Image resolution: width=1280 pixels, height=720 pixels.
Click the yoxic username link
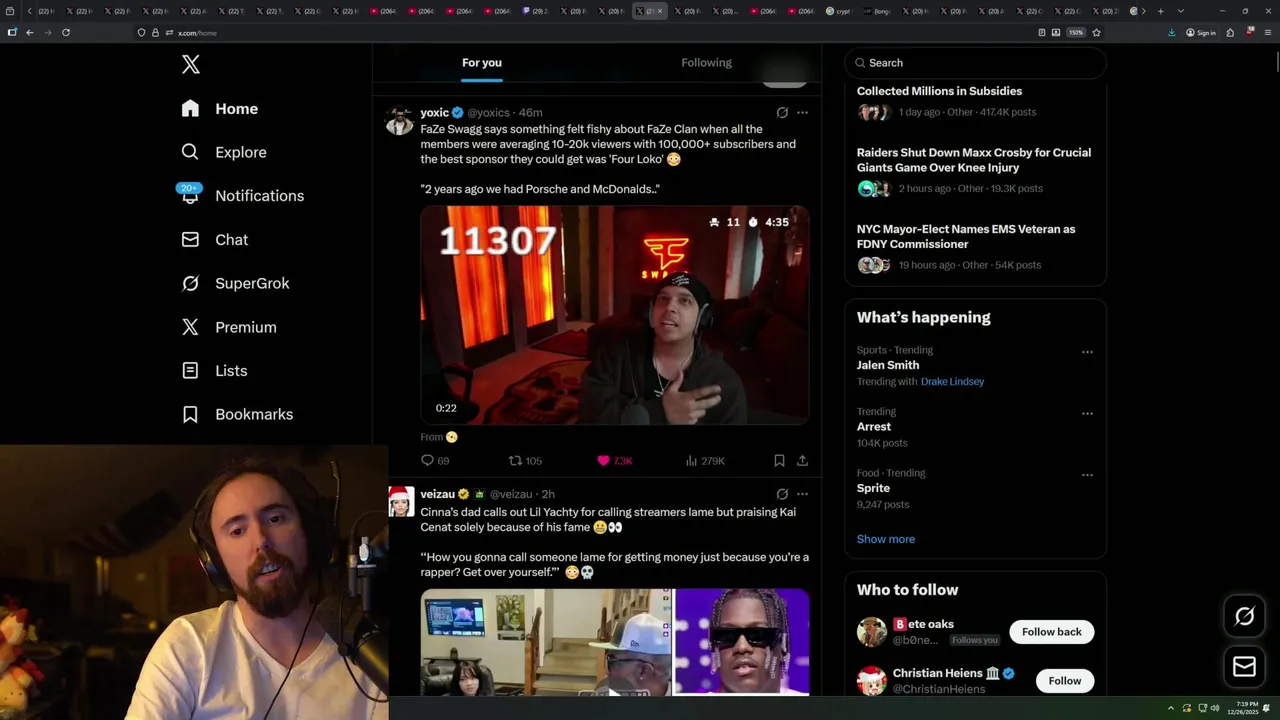[434, 113]
